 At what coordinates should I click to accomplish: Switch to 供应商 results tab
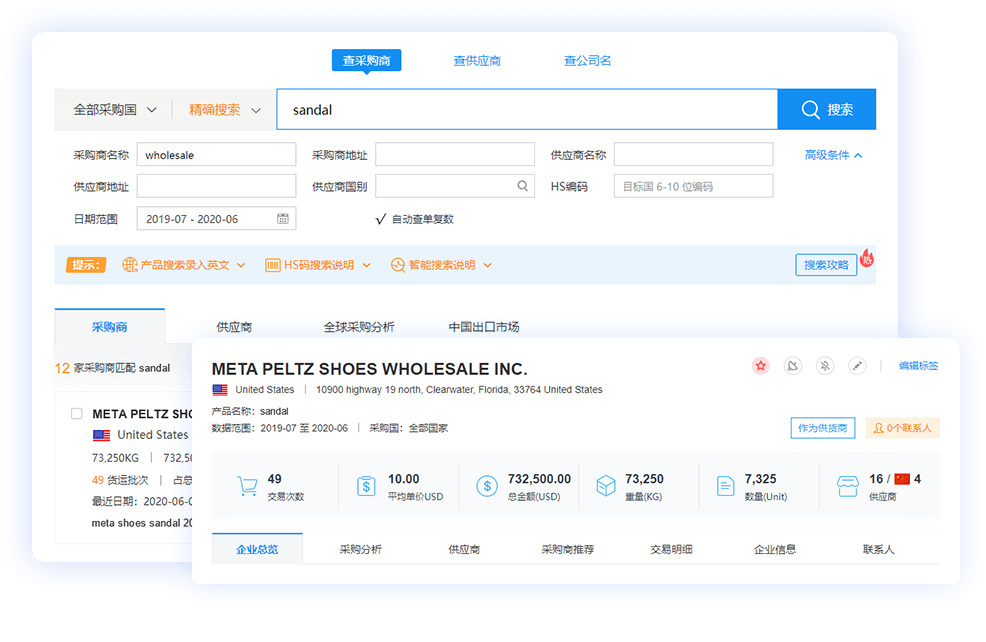coord(234,327)
